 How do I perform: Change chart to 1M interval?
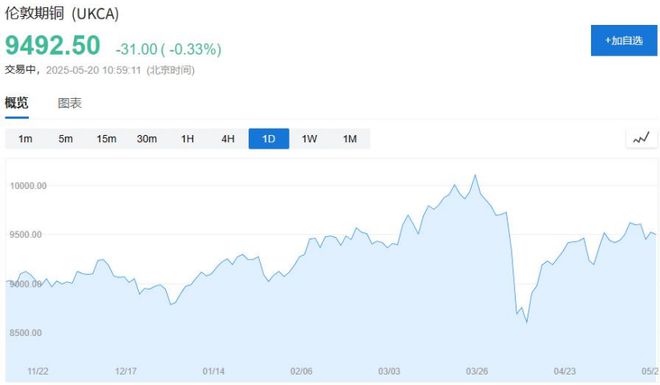pos(350,139)
